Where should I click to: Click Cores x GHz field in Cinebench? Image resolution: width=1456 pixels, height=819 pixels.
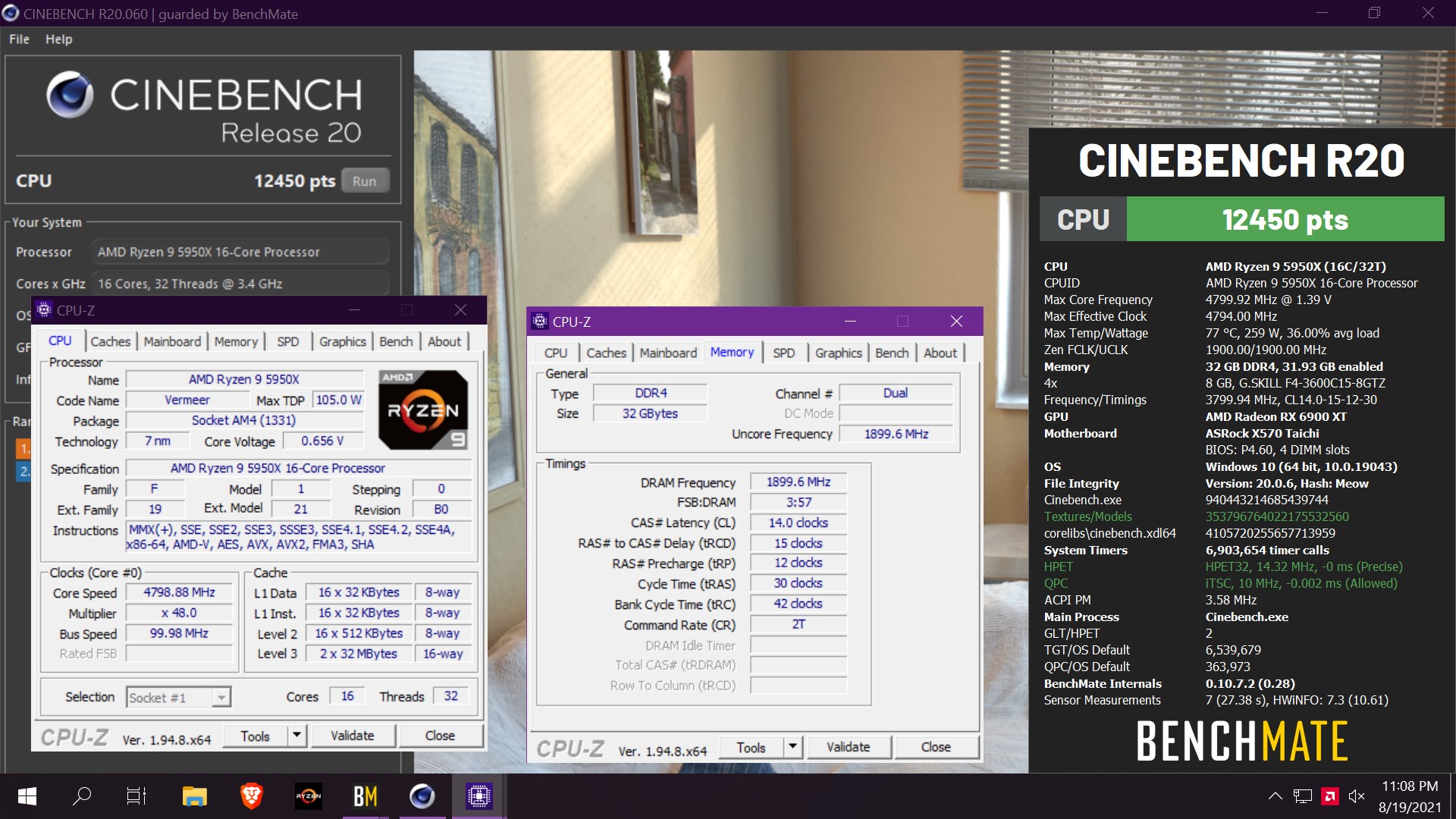pyautogui.click(x=240, y=284)
